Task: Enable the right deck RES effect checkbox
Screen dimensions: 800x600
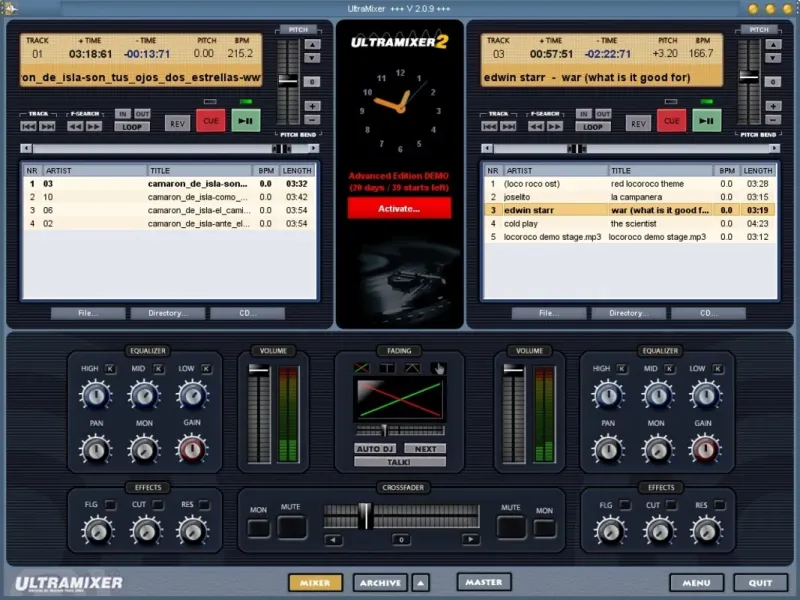Action: 719,505
